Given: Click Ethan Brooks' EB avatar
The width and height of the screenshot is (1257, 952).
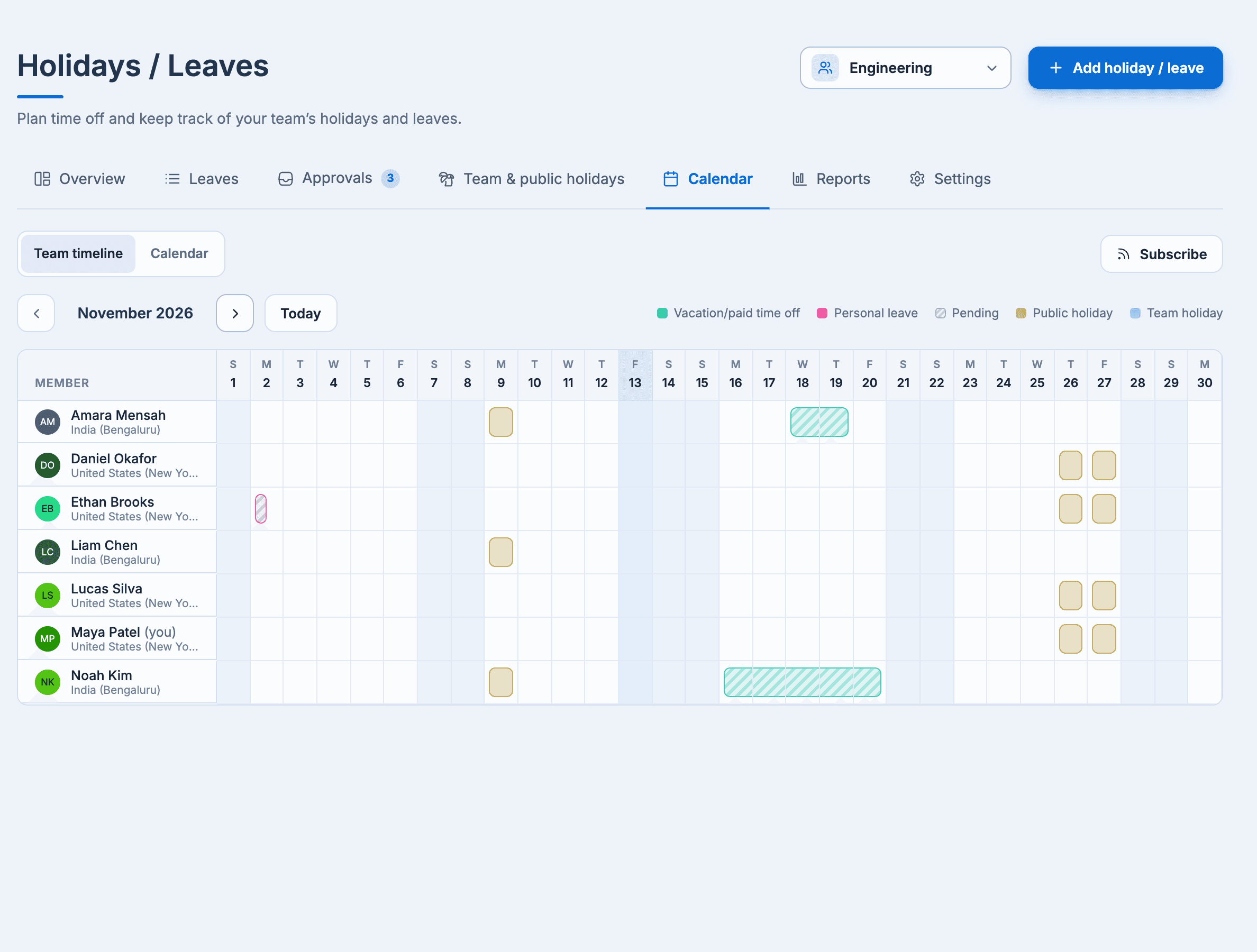Looking at the screenshot, I should click(x=48, y=508).
